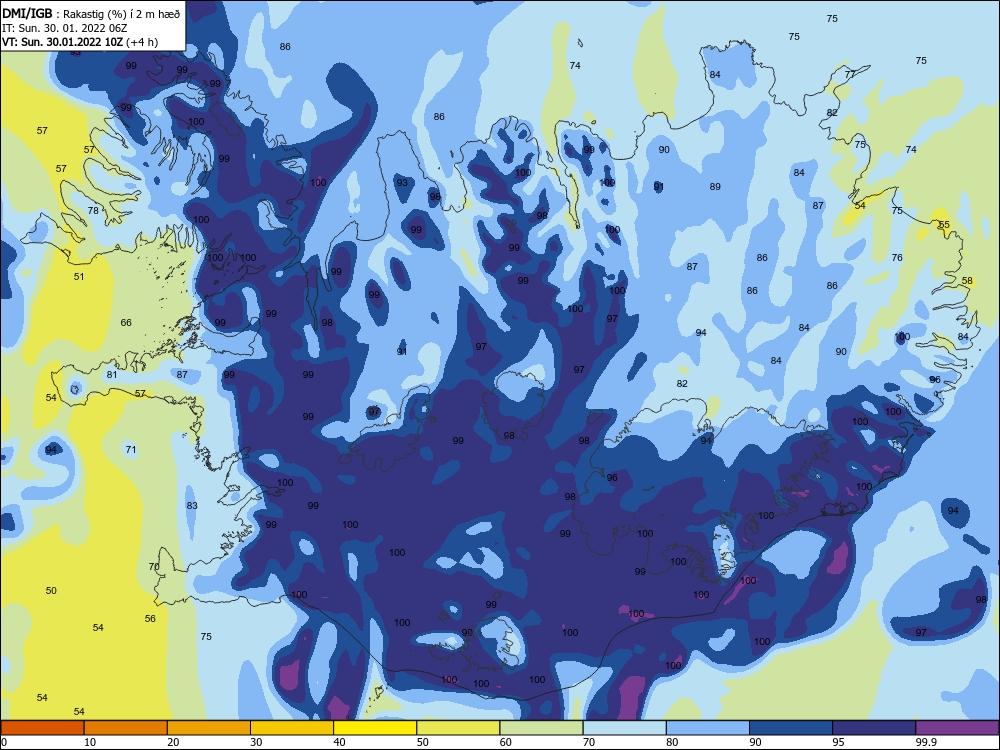Click the humidity value '83' on the map
This screenshot has height=750, width=1000.
192,506
